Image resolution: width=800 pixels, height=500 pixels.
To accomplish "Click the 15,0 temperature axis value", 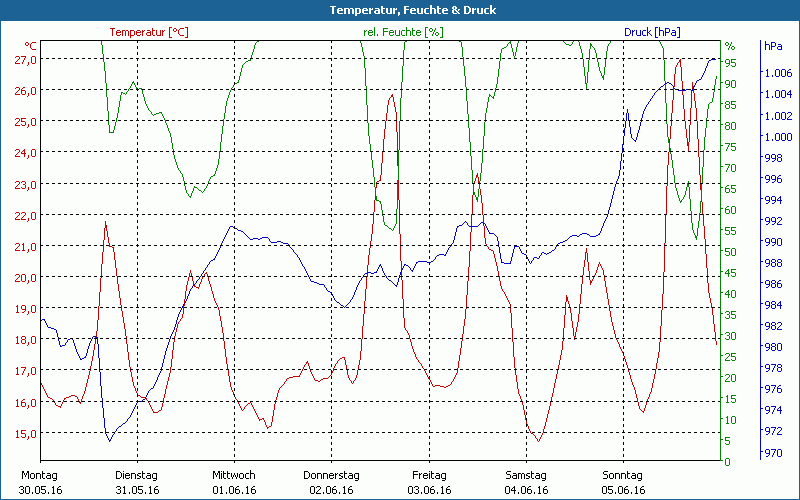I will (x=25, y=433).
